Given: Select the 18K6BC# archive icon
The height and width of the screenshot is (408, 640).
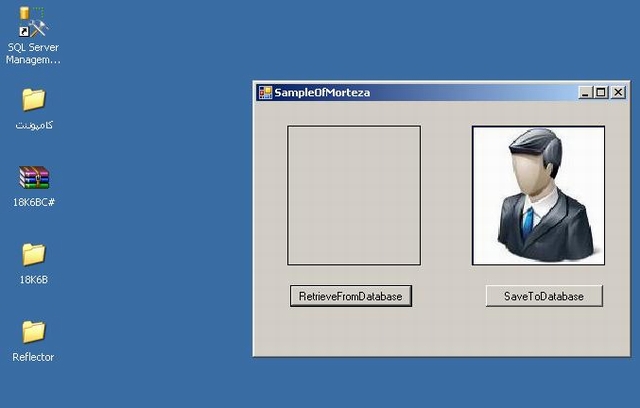Looking at the screenshot, I should 34,177.
